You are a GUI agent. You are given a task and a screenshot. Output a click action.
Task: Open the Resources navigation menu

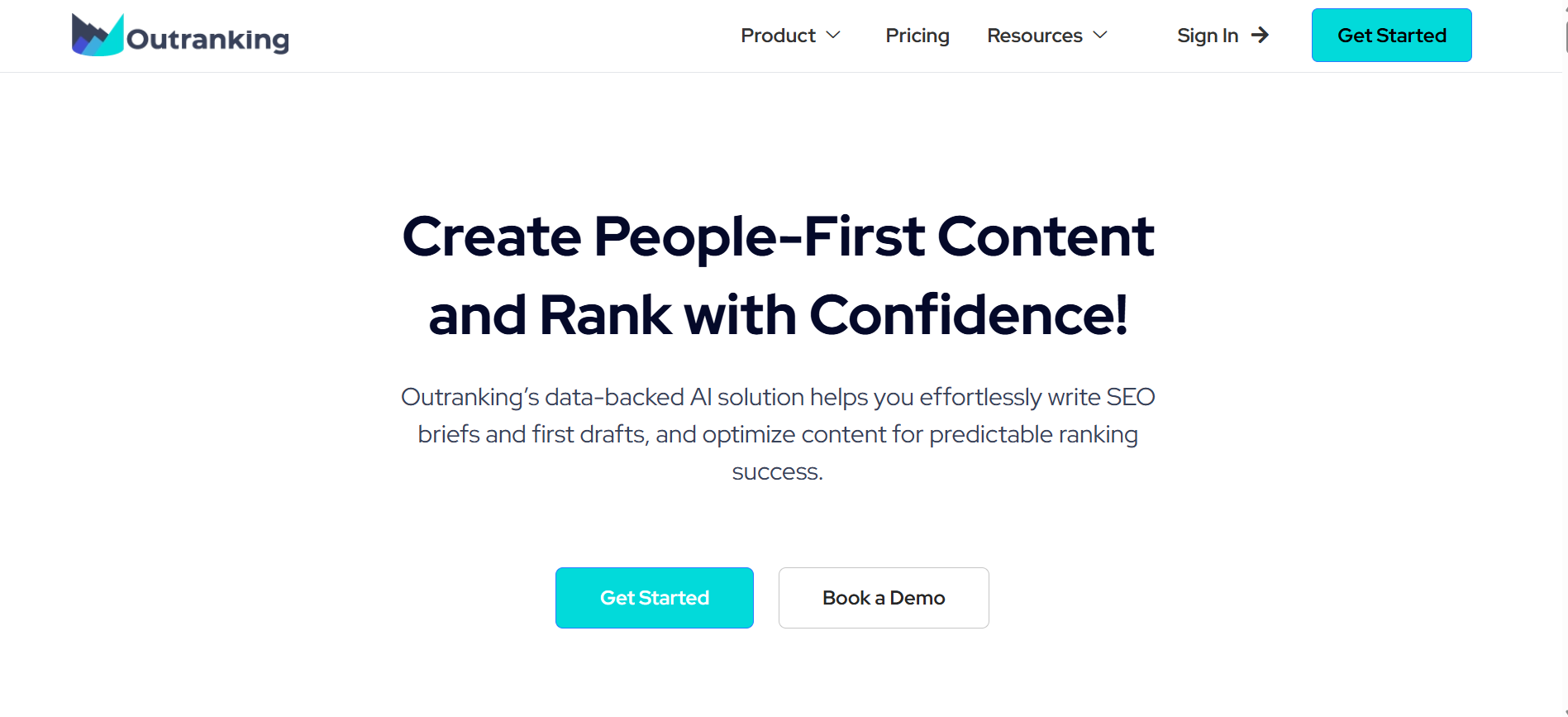pos(1035,36)
